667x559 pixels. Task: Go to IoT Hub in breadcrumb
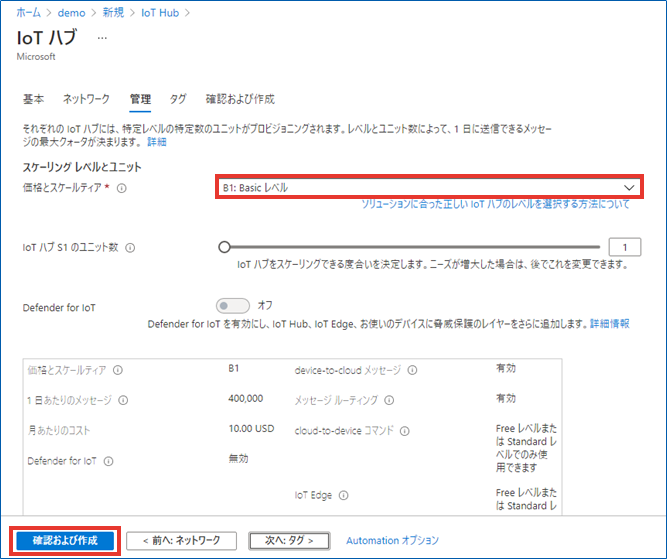pos(160,13)
